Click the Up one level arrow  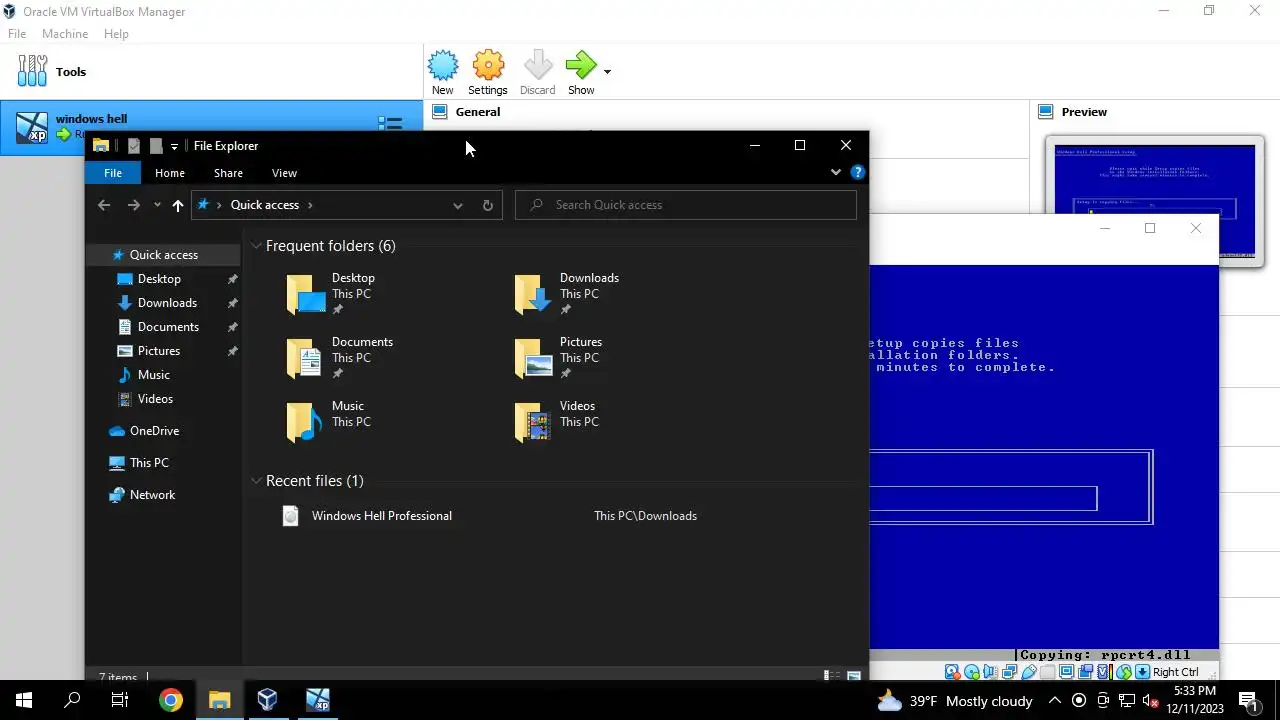[x=178, y=205]
